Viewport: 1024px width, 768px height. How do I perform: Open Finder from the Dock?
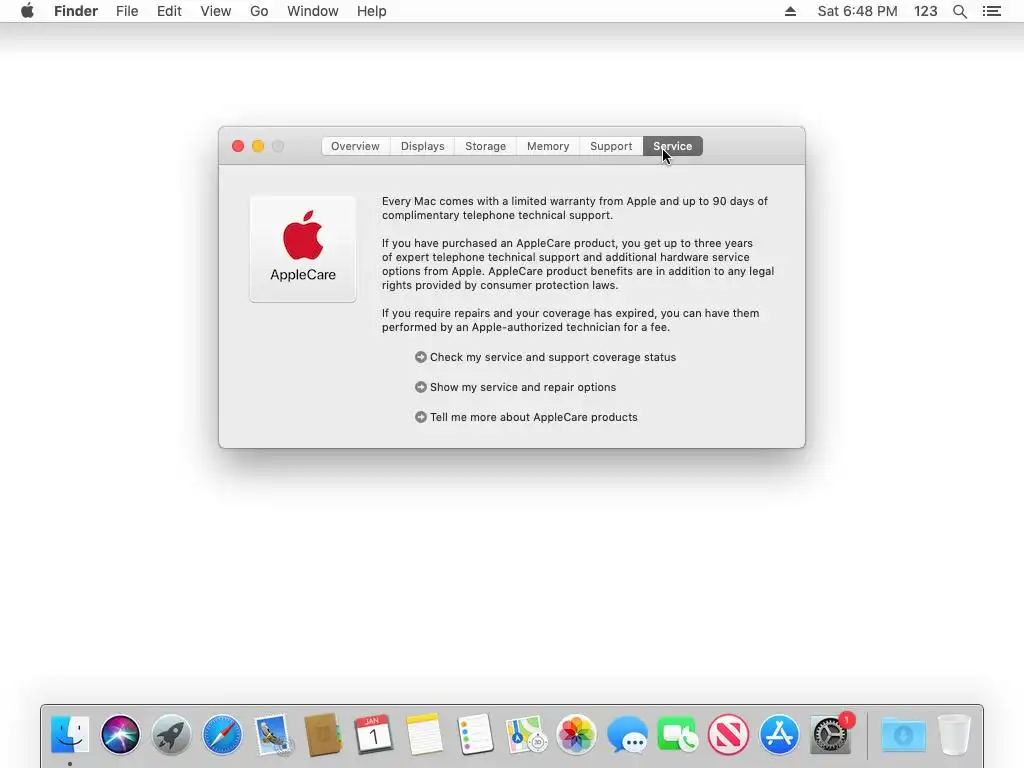[70, 734]
